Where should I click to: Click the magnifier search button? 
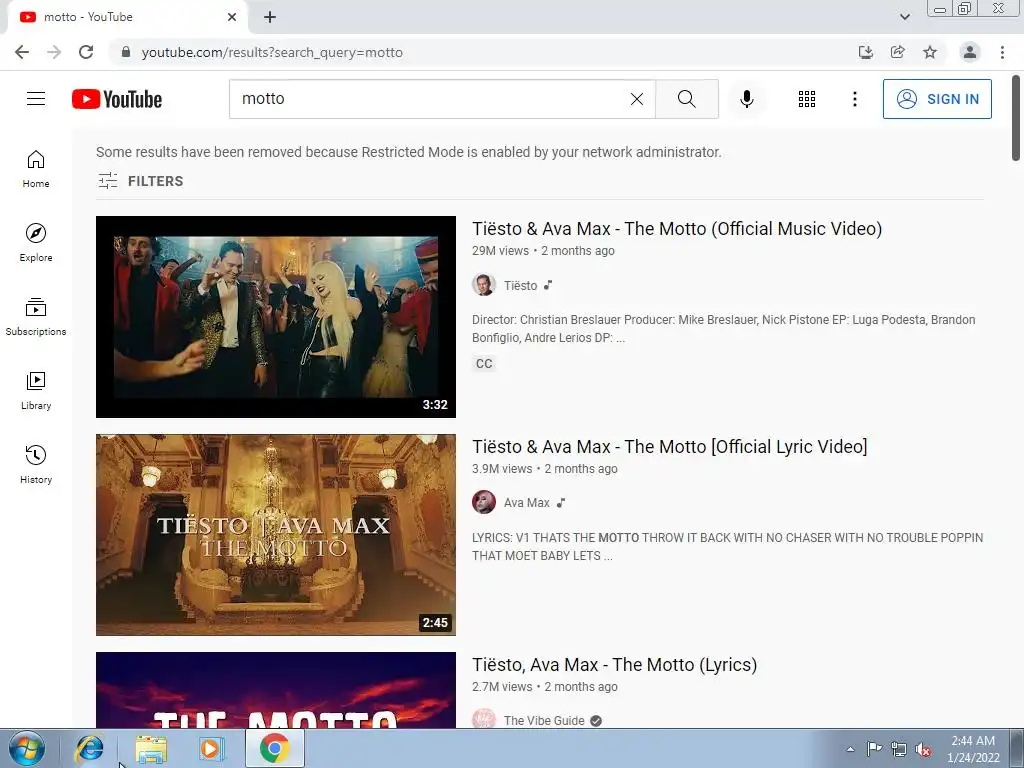[686, 99]
